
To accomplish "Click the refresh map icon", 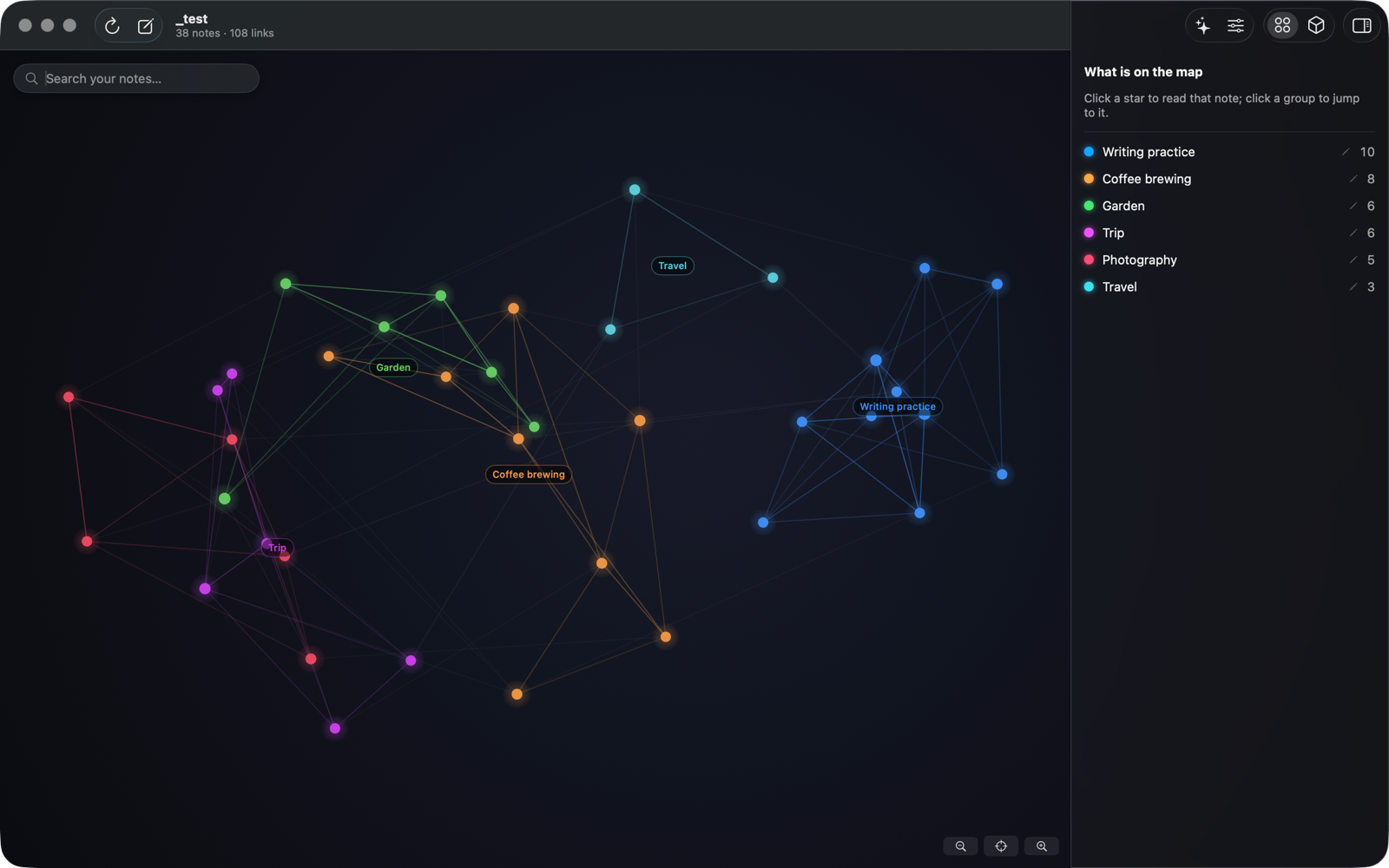I will pos(112,26).
